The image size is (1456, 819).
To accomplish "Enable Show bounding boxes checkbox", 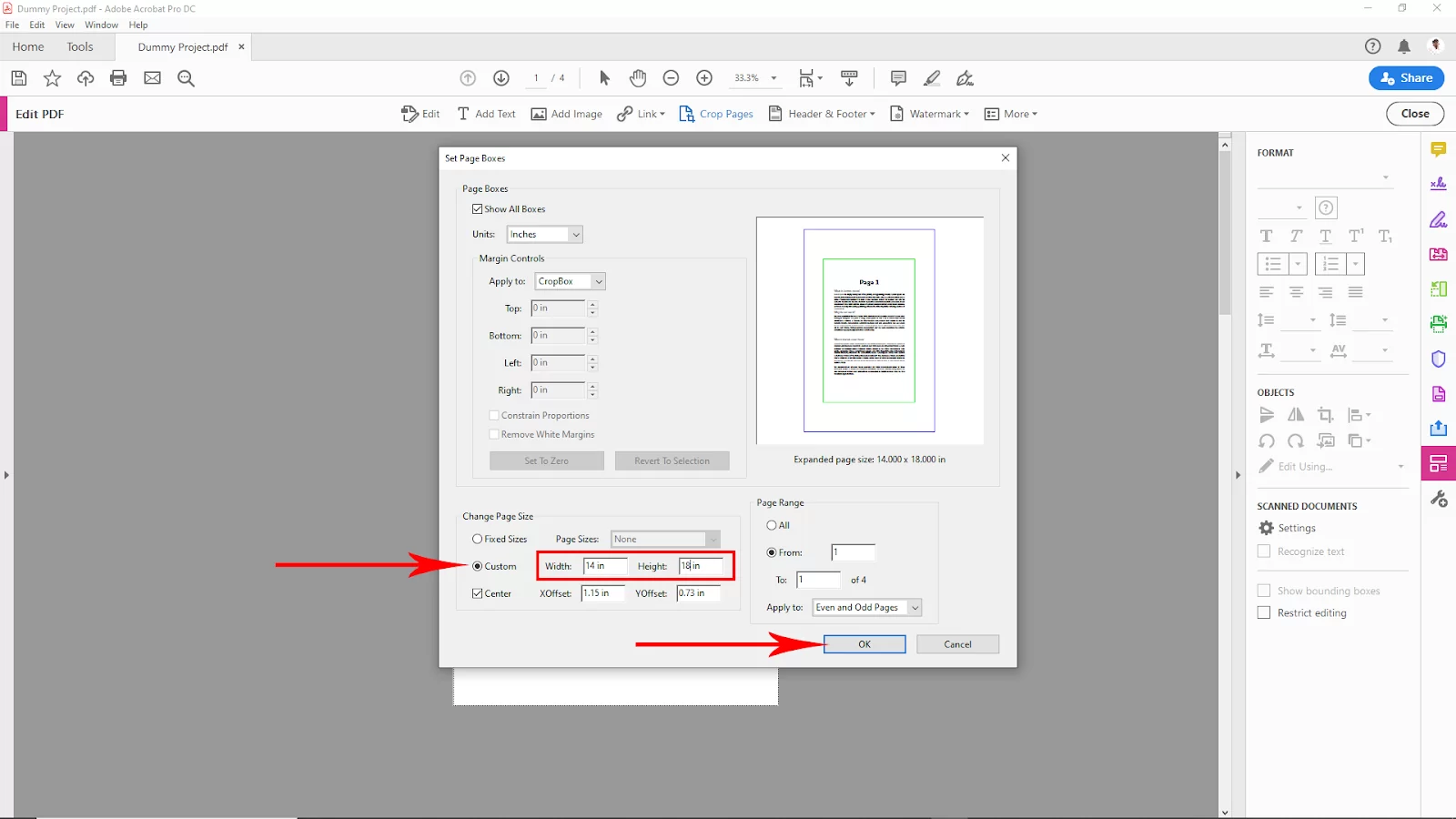I will (1264, 591).
